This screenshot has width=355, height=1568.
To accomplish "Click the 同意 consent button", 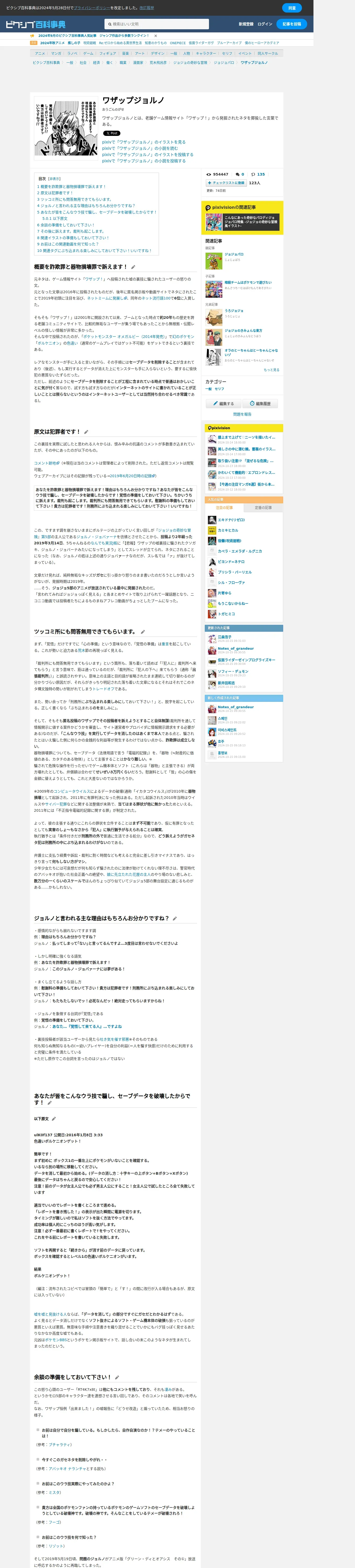I will pos(292,8).
